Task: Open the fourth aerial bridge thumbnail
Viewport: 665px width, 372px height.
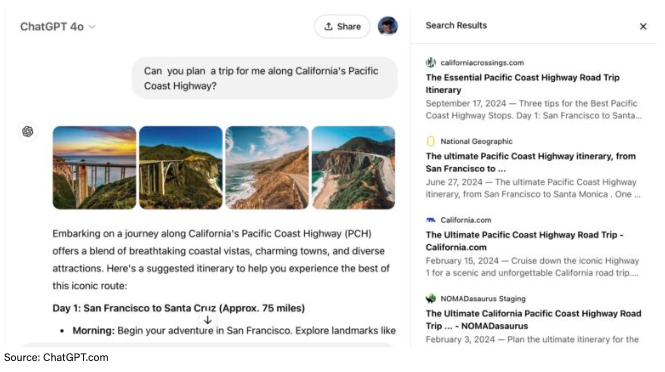Action: click(353, 168)
